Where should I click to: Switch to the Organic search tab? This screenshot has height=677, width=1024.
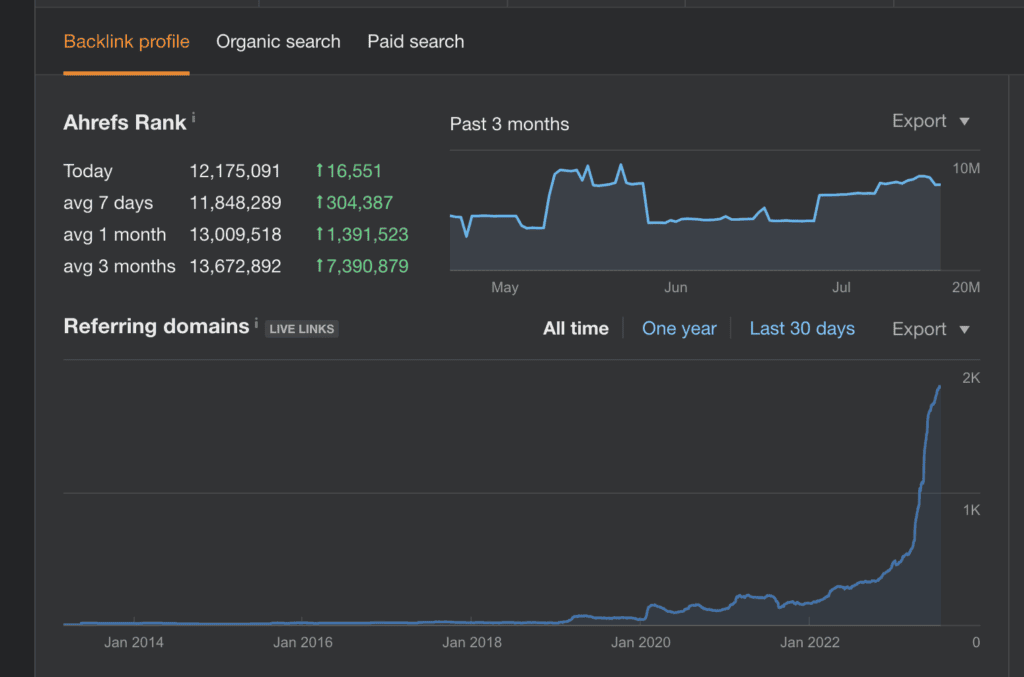tap(278, 42)
